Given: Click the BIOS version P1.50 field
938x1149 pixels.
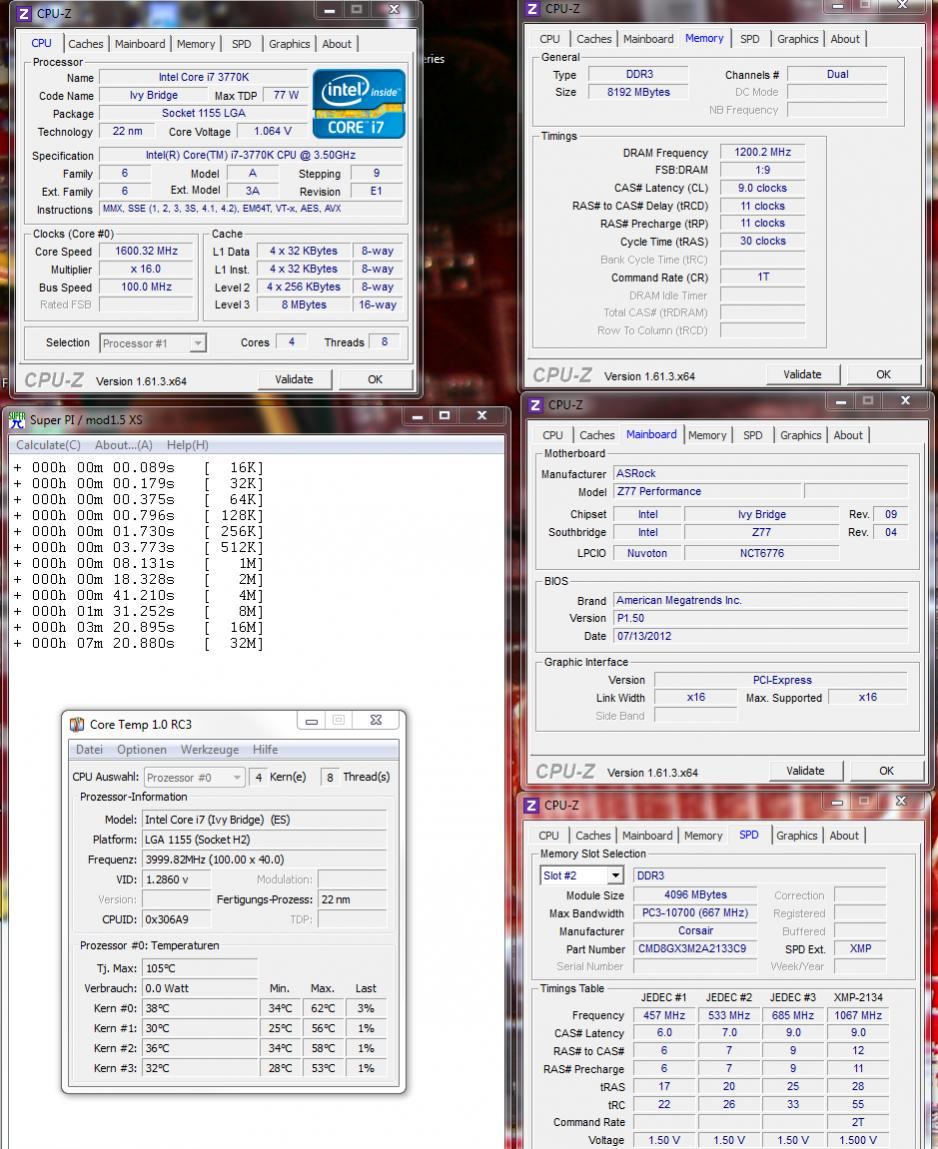Looking at the screenshot, I should [x=761, y=618].
